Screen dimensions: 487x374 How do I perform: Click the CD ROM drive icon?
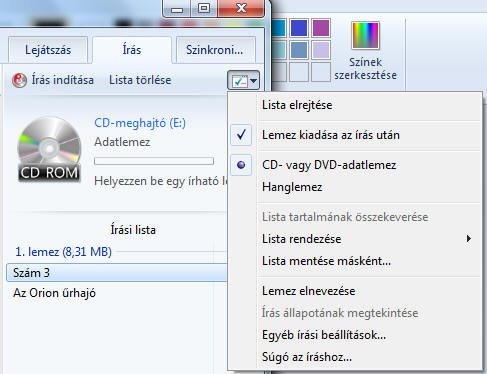(x=49, y=150)
